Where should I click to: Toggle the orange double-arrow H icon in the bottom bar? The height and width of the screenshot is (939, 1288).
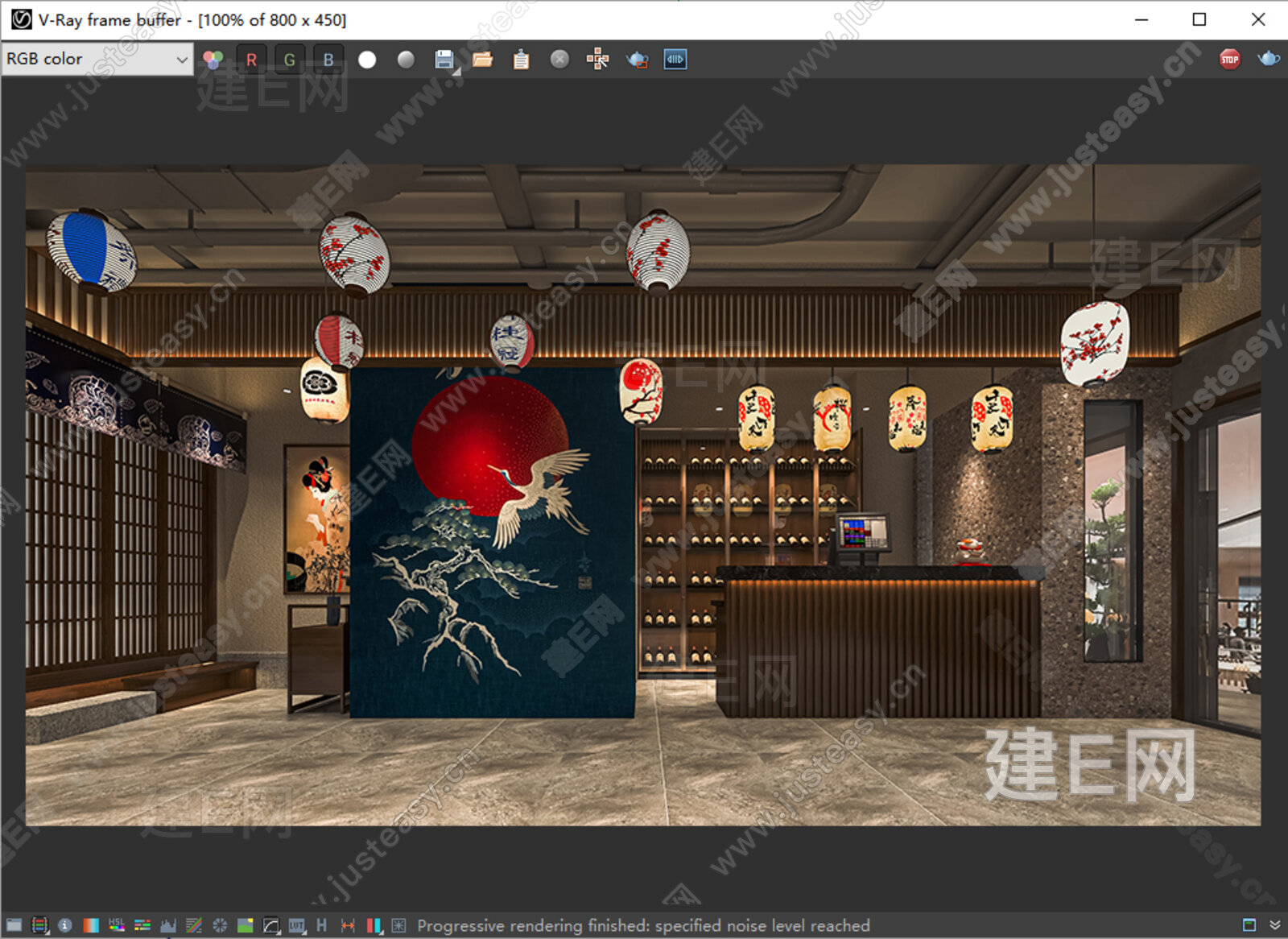click(348, 925)
